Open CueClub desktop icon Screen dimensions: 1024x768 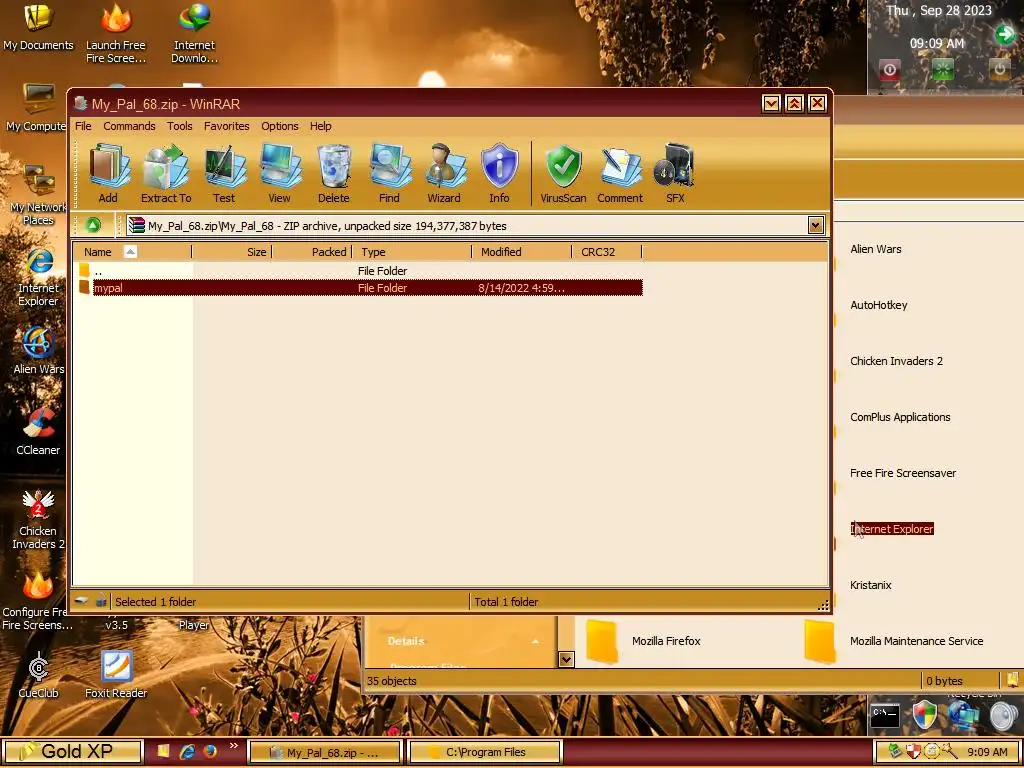38,675
